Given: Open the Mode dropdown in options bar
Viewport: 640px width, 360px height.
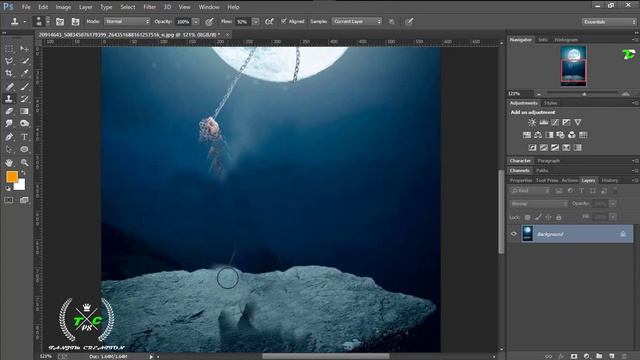Looking at the screenshot, I should (x=127, y=21).
